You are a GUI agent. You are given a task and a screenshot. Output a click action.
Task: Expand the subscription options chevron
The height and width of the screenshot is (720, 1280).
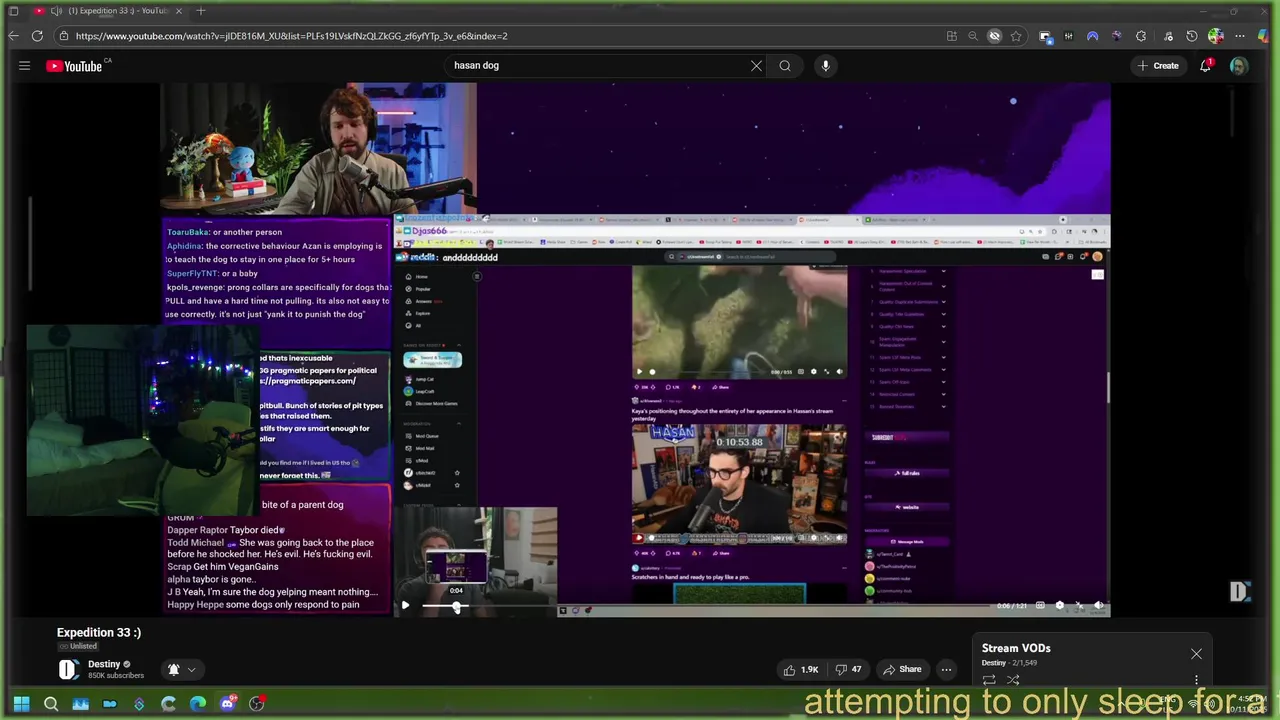click(191, 670)
